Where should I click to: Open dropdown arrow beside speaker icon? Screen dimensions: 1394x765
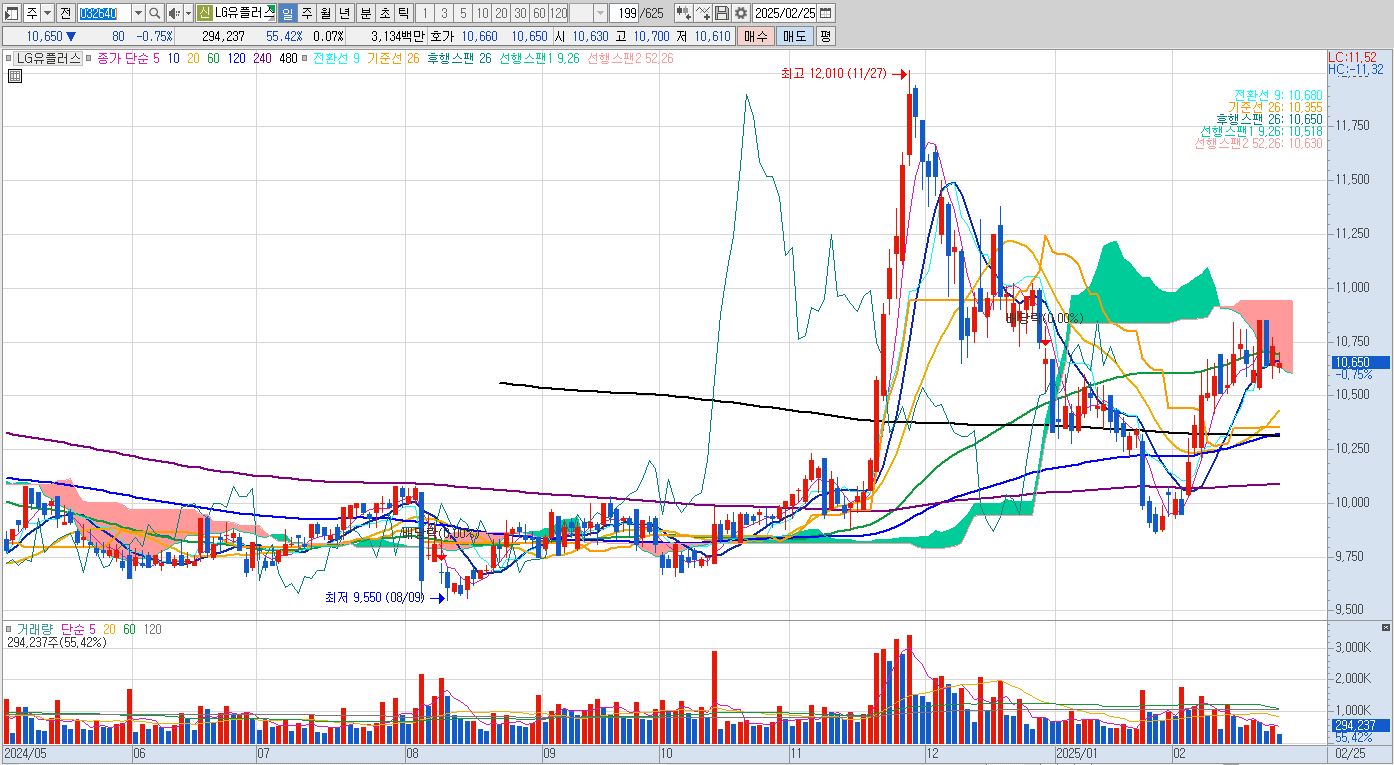click(188, 13)
